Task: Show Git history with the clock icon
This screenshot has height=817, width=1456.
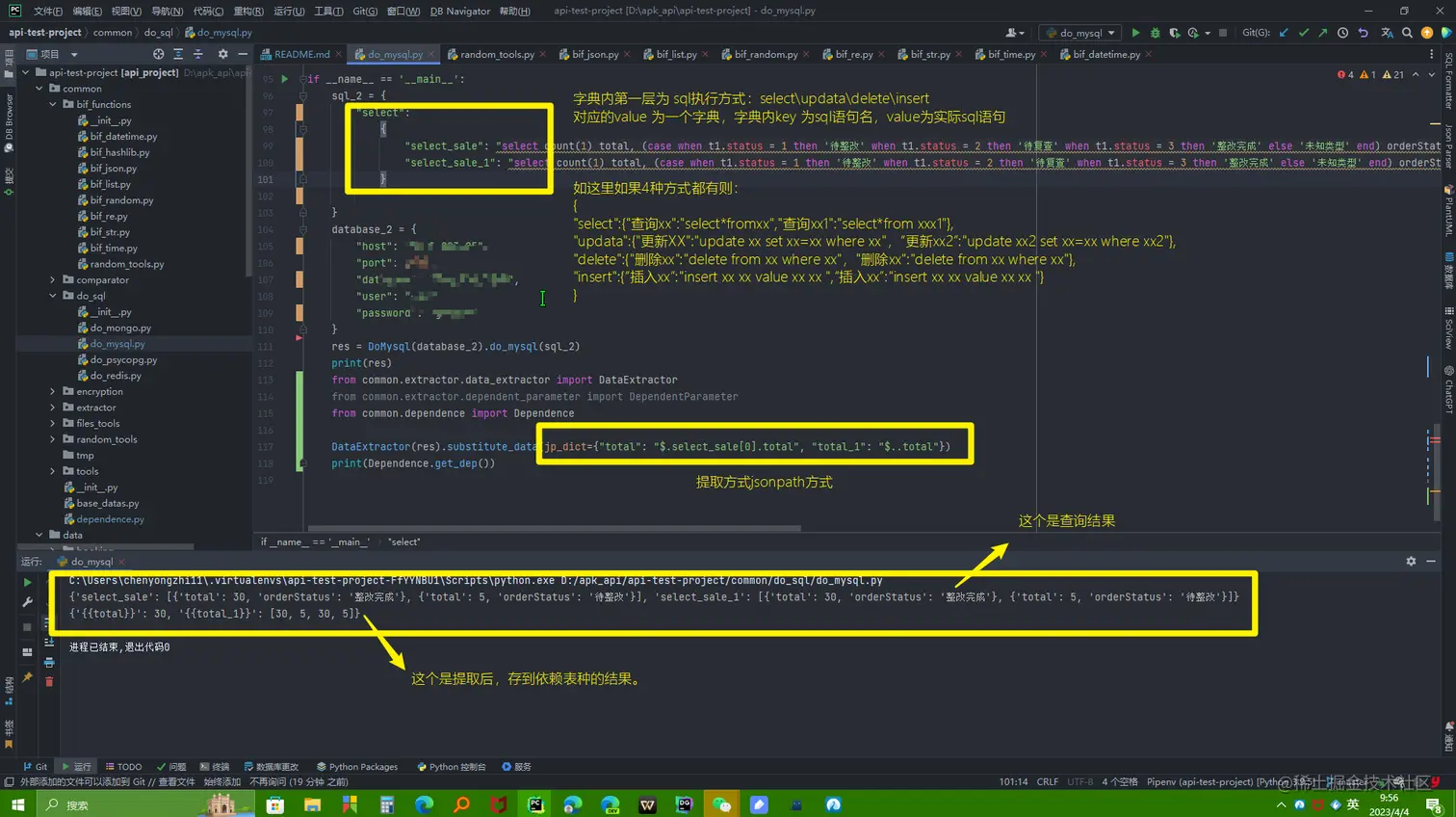Action: (1342, 33)
